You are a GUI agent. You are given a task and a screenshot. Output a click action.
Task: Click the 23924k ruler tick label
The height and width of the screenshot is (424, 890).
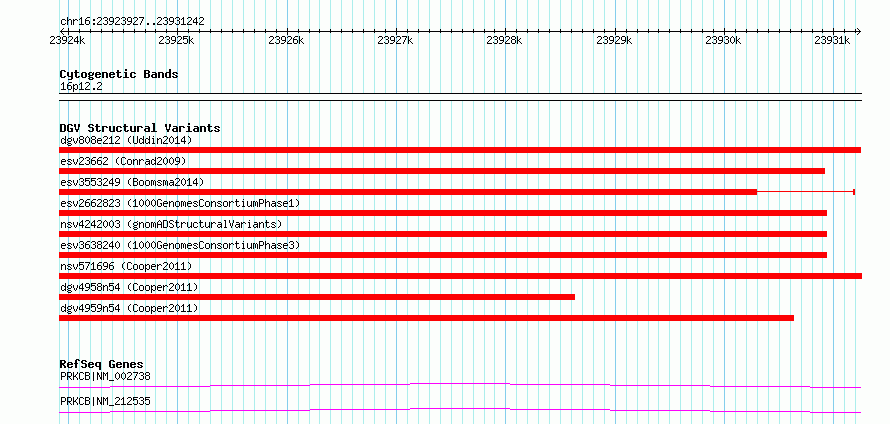click(x=68, y=40)
